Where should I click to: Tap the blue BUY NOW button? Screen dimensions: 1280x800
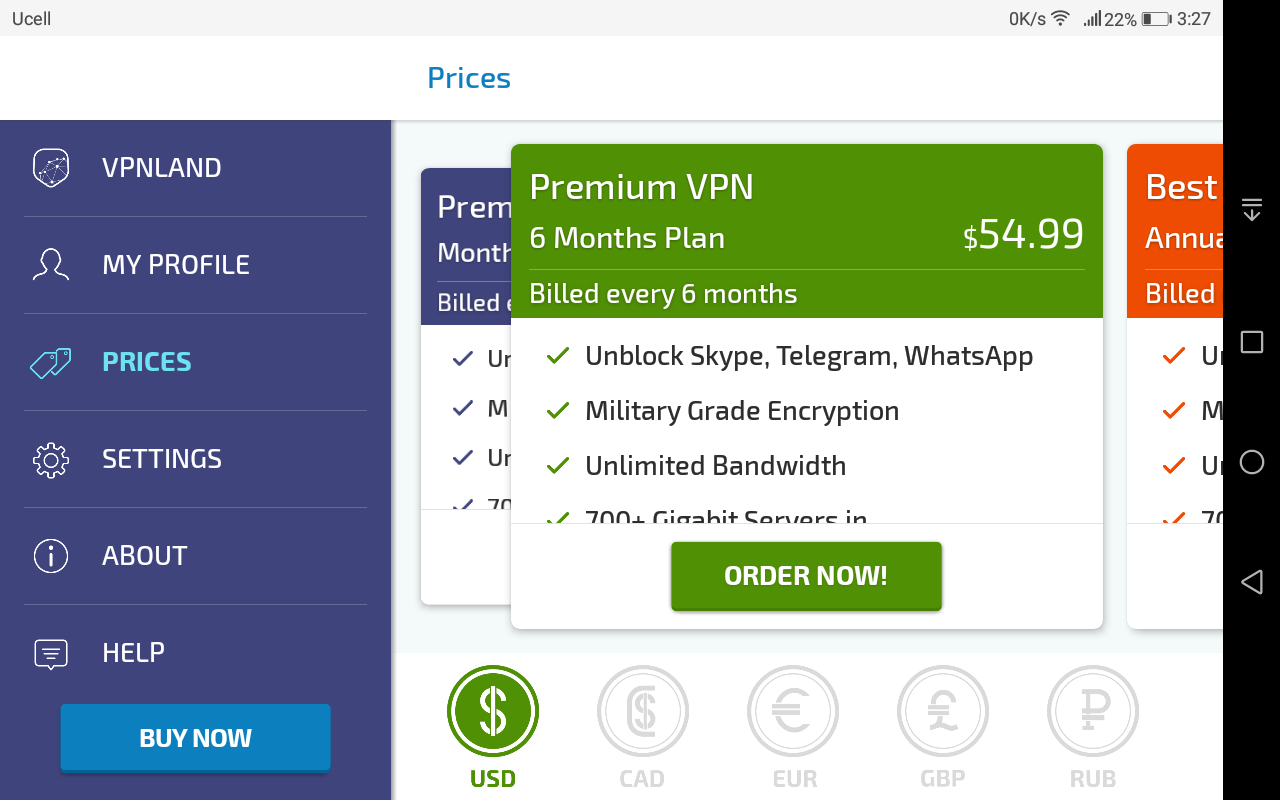click(196, 738)
